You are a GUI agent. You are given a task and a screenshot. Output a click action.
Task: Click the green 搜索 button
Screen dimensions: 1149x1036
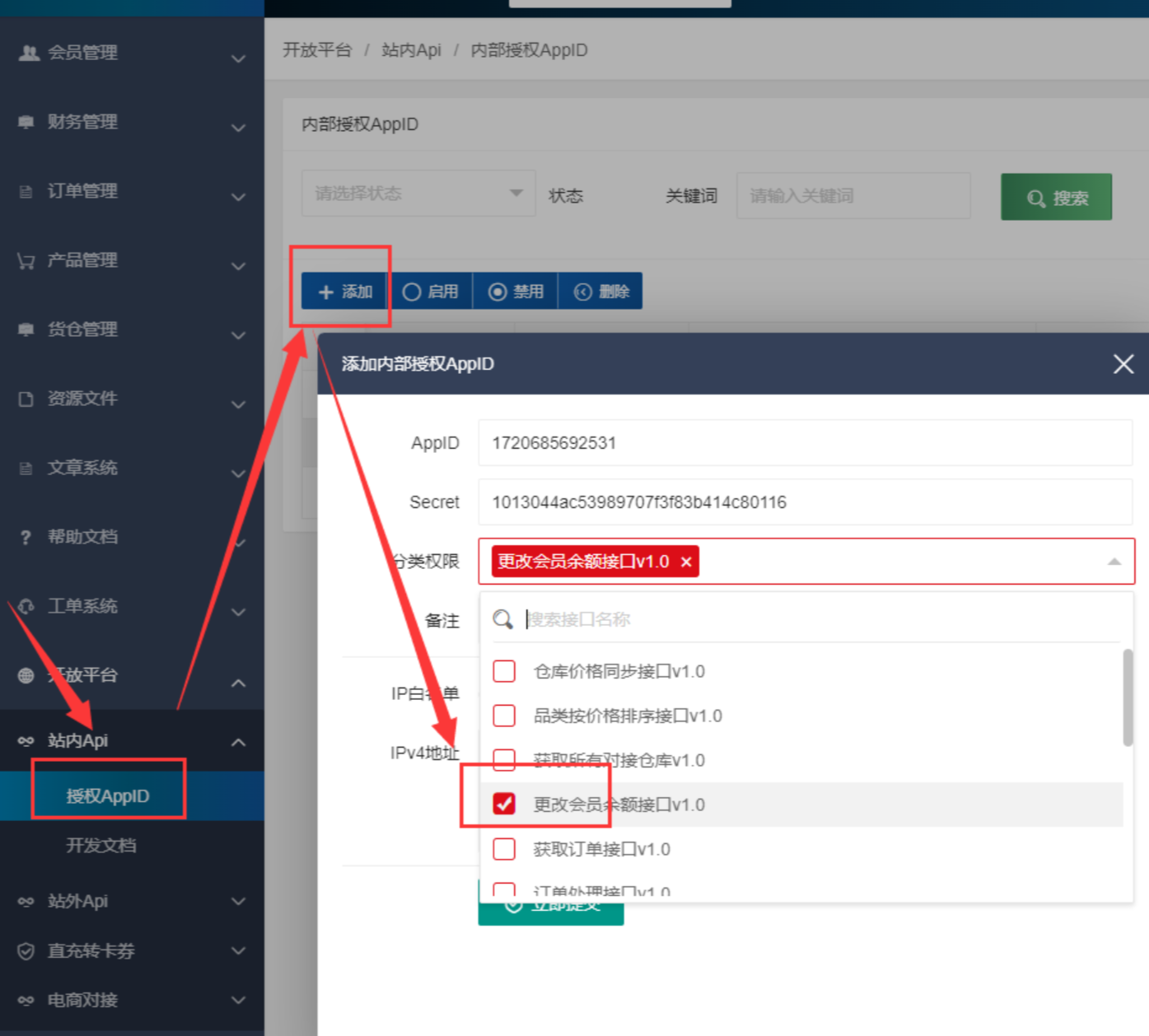1056,197
